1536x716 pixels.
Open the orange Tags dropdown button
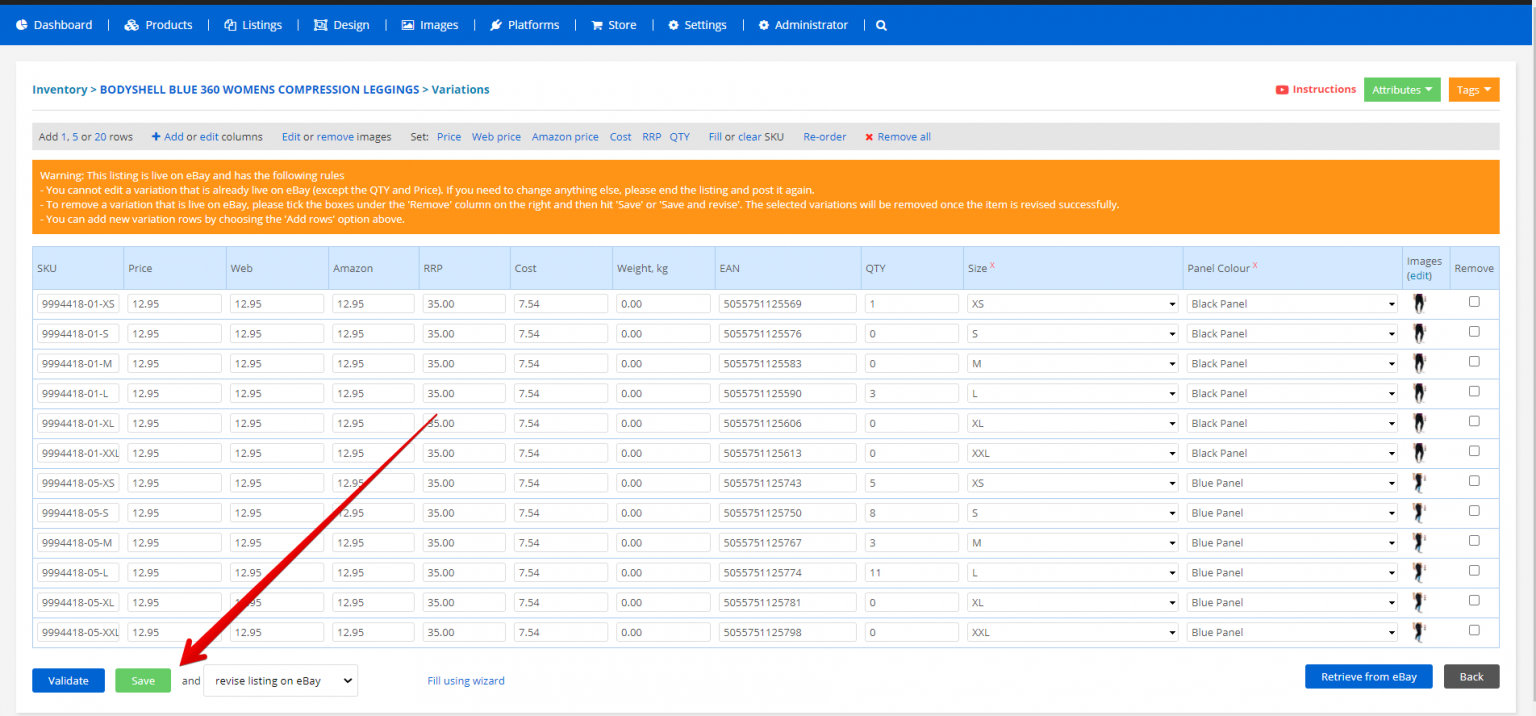pos(1474,89)
